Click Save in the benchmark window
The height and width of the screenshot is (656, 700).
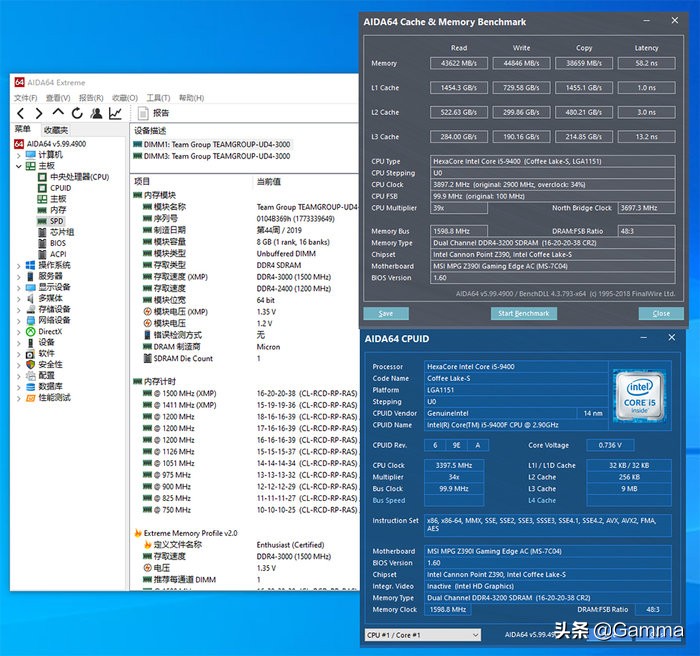385,313
